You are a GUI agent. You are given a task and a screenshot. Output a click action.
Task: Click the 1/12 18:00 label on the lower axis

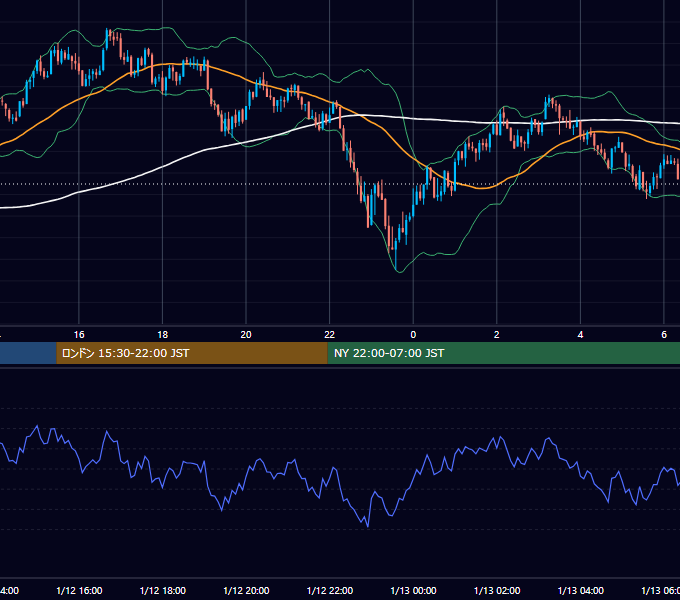tap(163, 590)
